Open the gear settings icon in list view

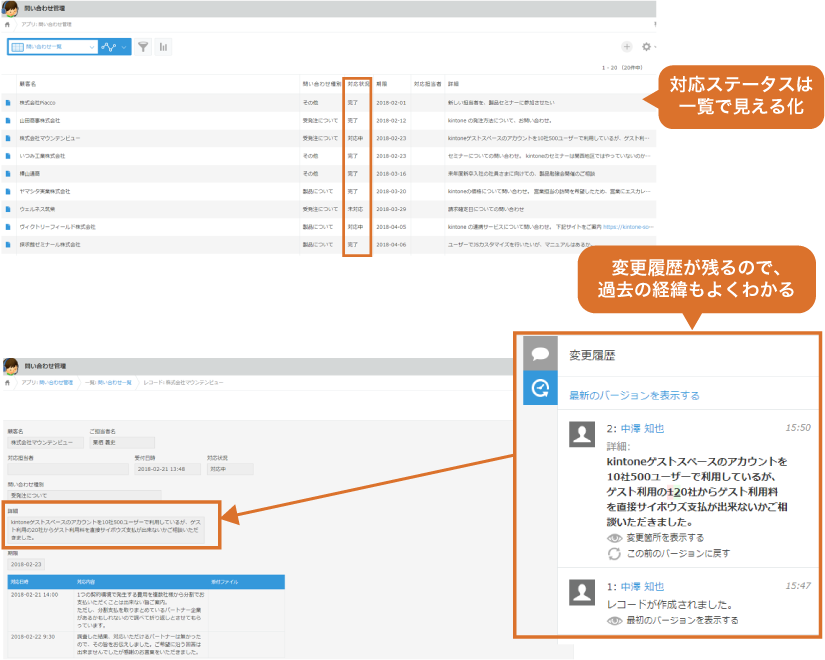tap(646, 46)
